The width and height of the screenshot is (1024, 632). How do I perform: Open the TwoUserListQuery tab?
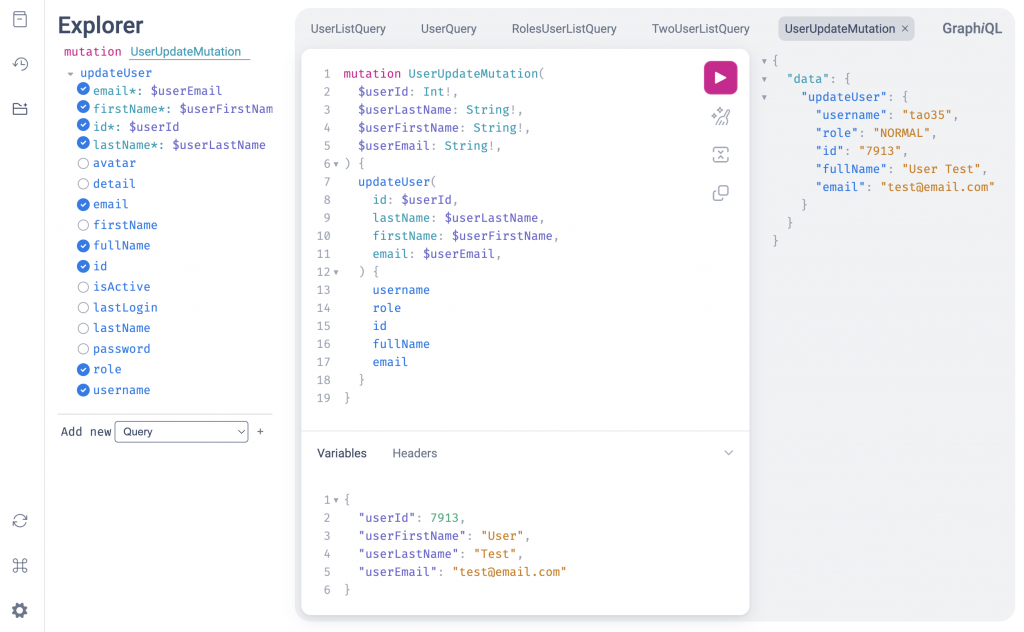click(701, 29)
